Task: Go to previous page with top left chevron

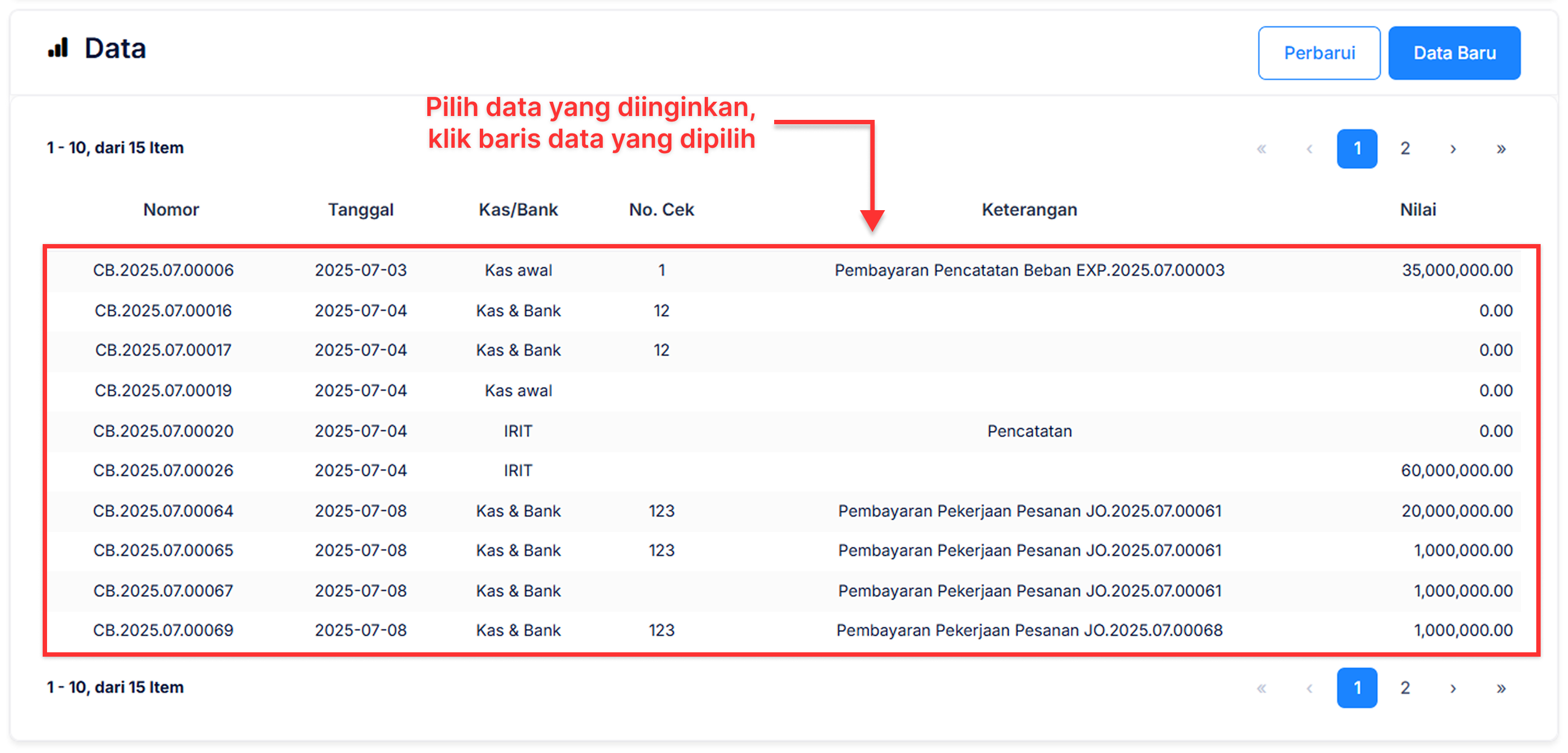Action: click(1309, 148)
